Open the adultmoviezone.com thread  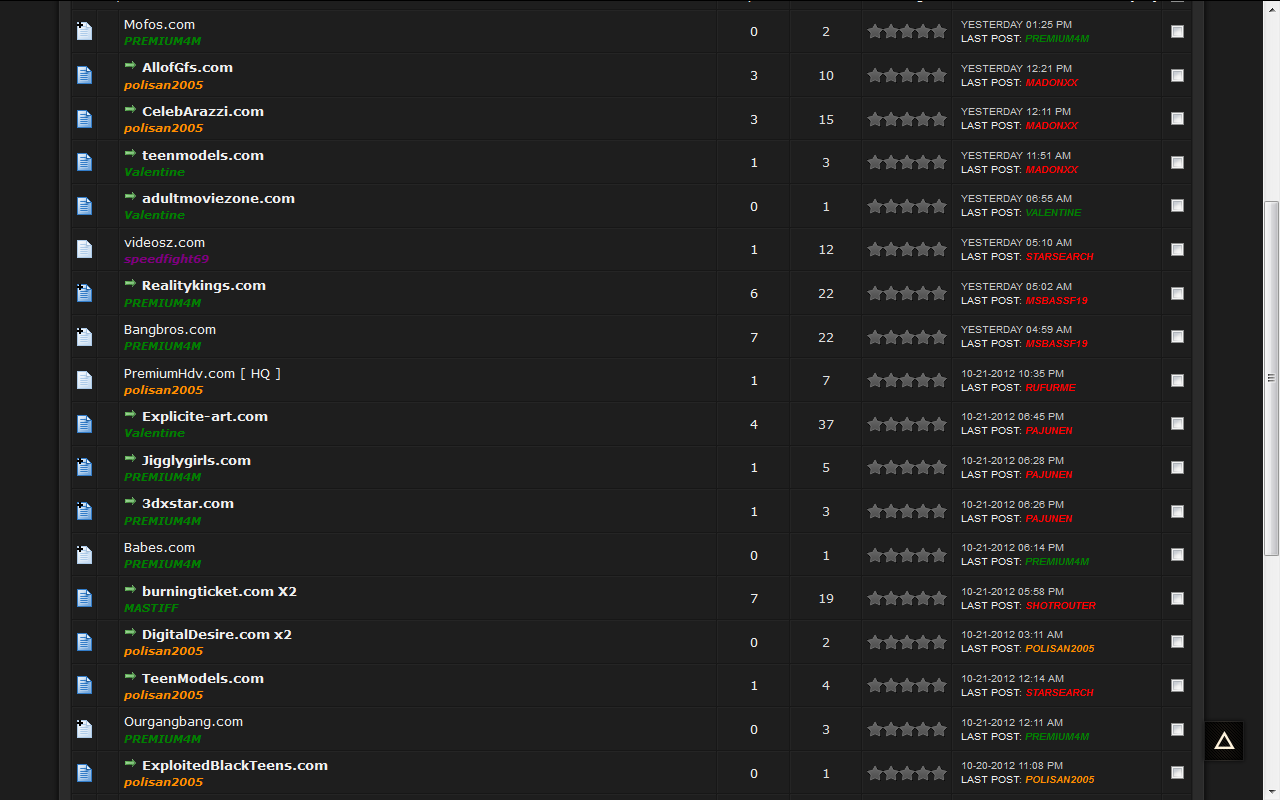[x=218, y=198]
